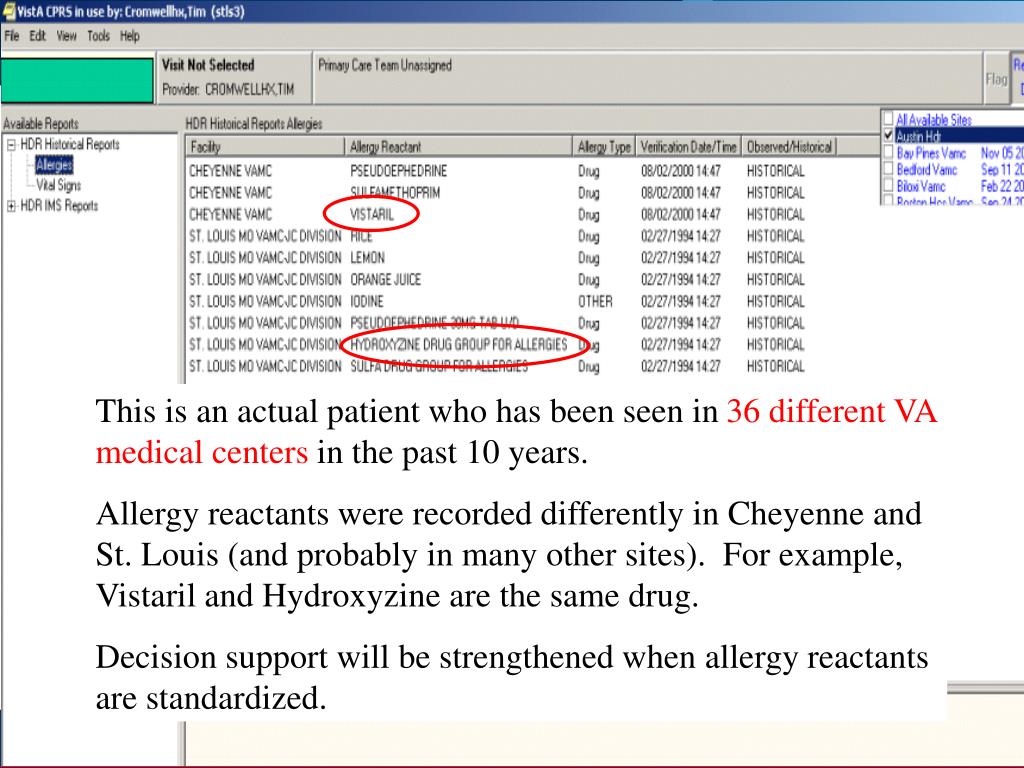
Task: Check the All Available Sites checkbox
Action: (888, 118)
